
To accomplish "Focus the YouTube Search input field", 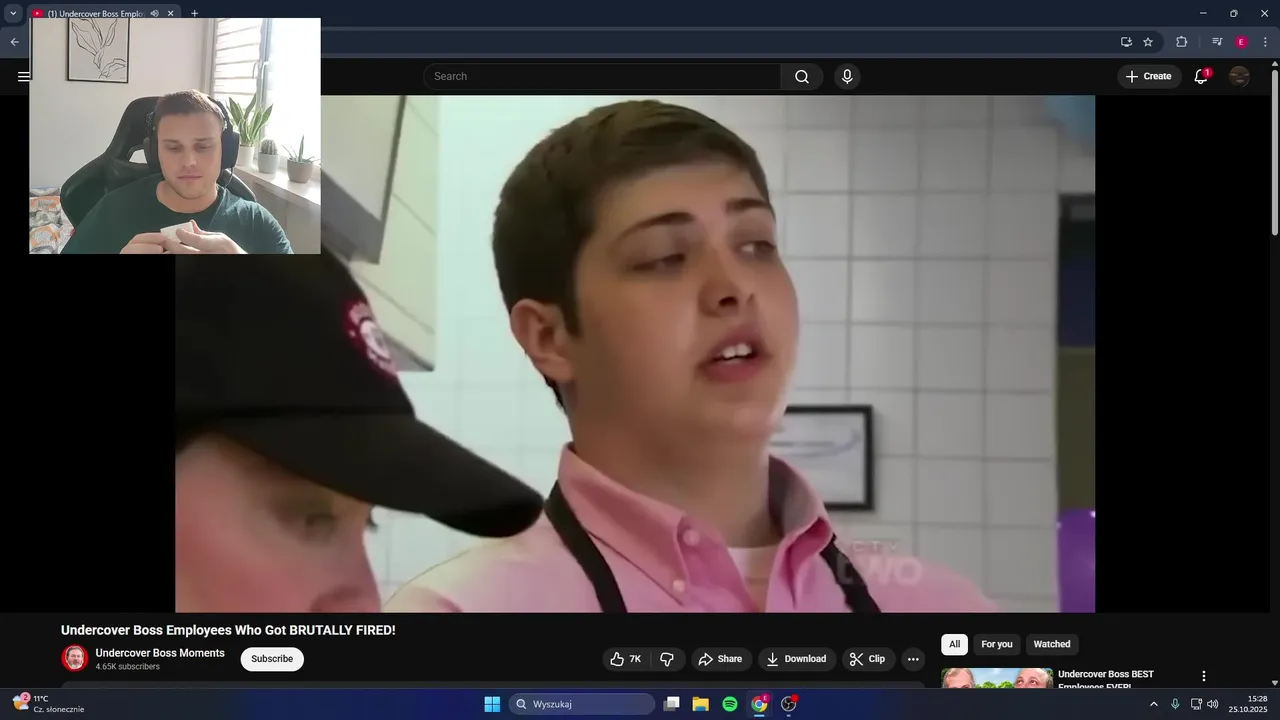I will point(602,77).
